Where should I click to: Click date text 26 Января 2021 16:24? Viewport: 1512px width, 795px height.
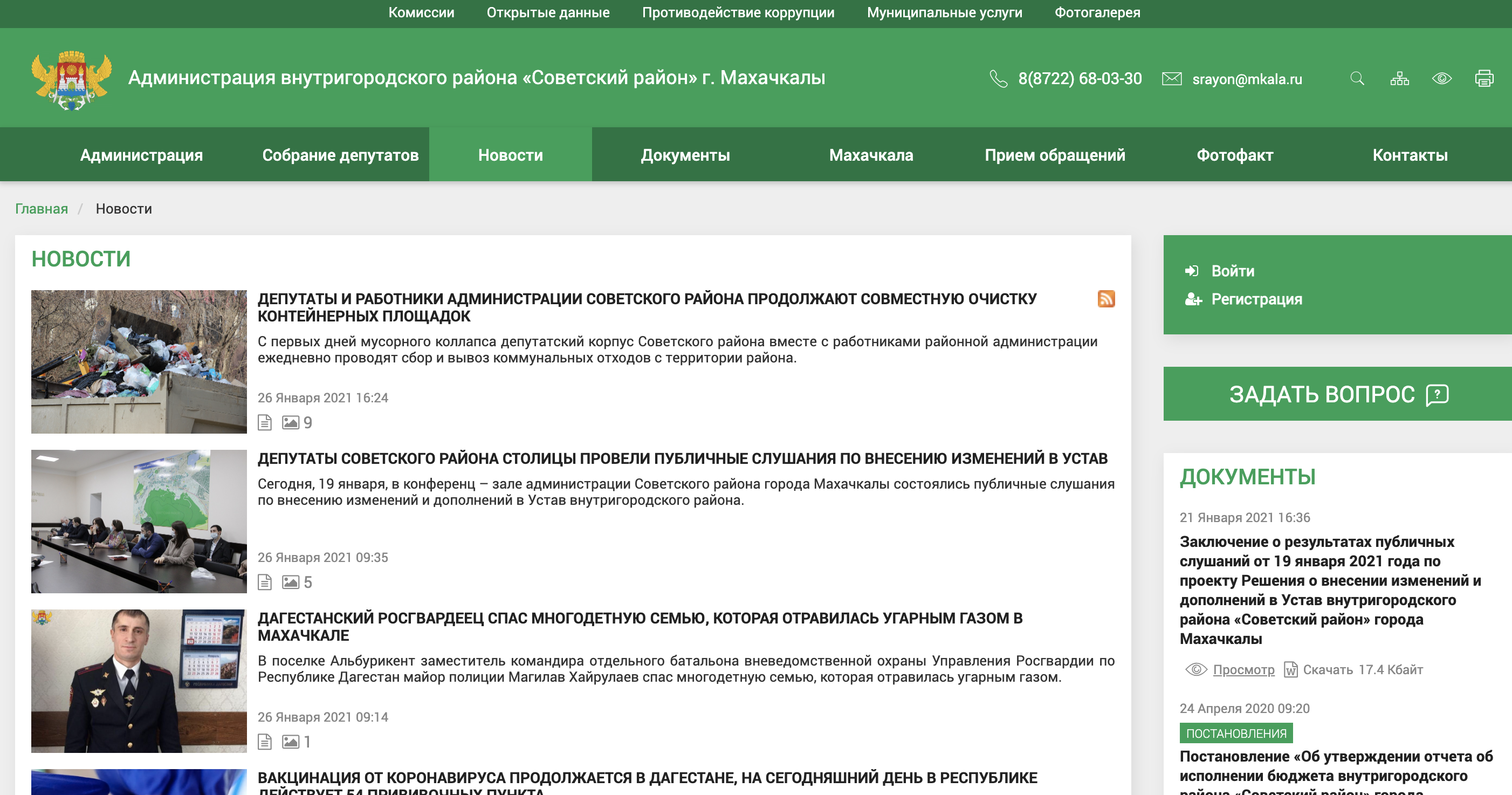tap(323, 398)
